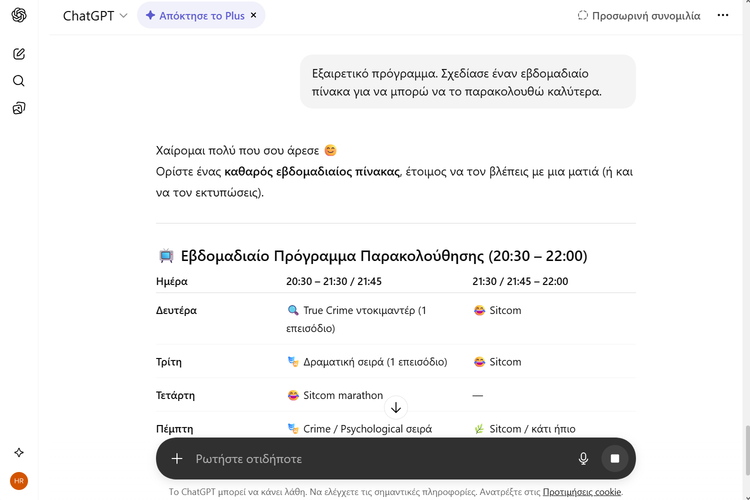Open the three-dot options menu
Screen dimensions: 750x500
click(723, 16)
